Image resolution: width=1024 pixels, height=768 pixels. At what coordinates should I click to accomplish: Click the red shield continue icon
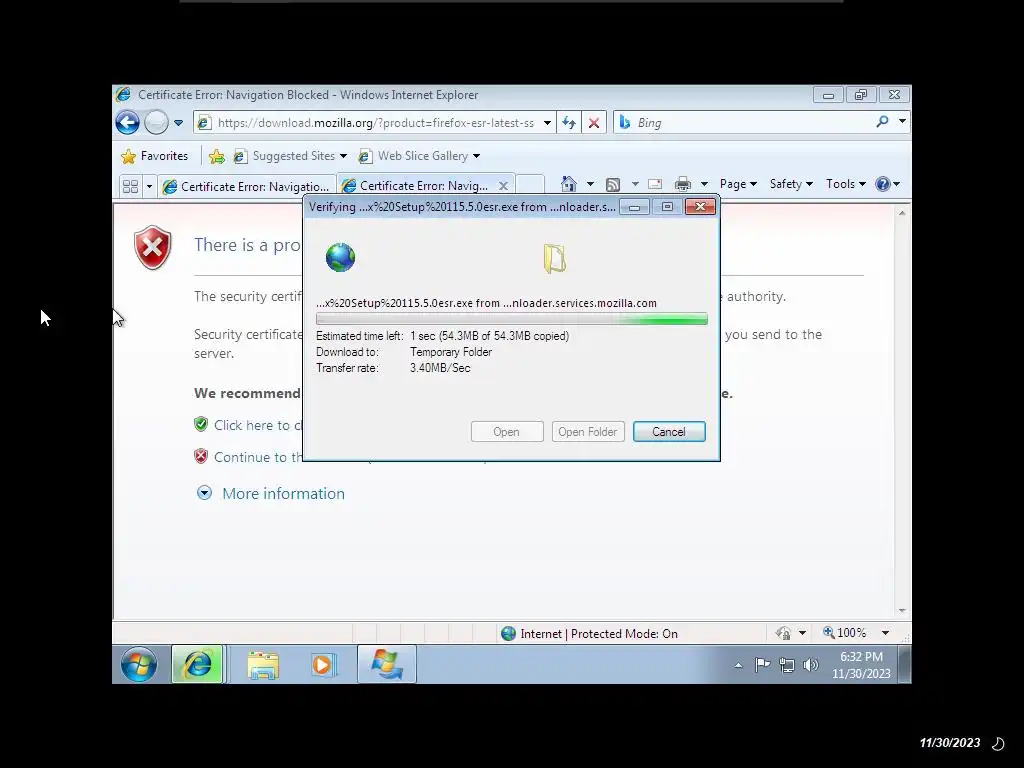pos(201,456)
